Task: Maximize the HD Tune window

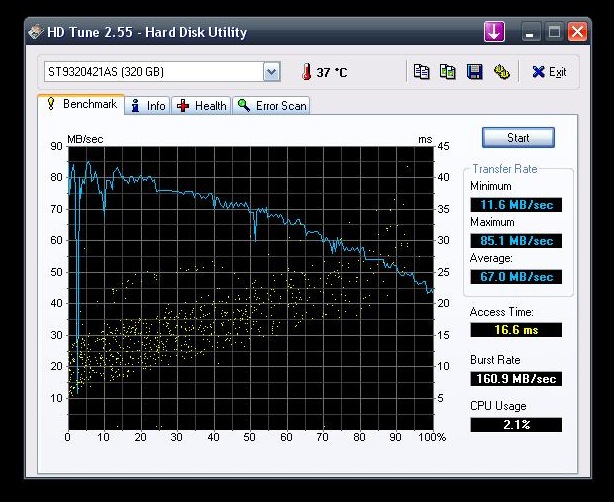Action: (554, 32)
